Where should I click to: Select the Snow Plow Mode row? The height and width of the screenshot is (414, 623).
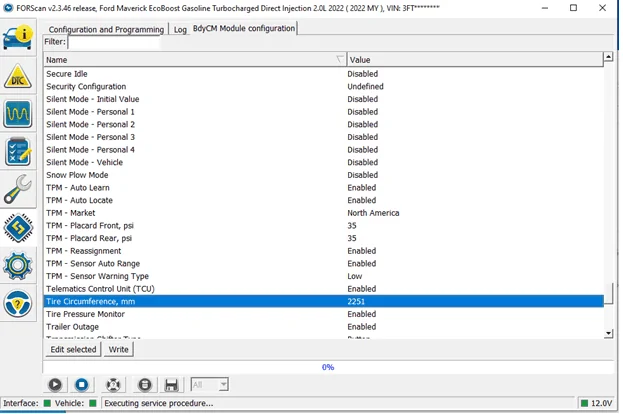323,175
